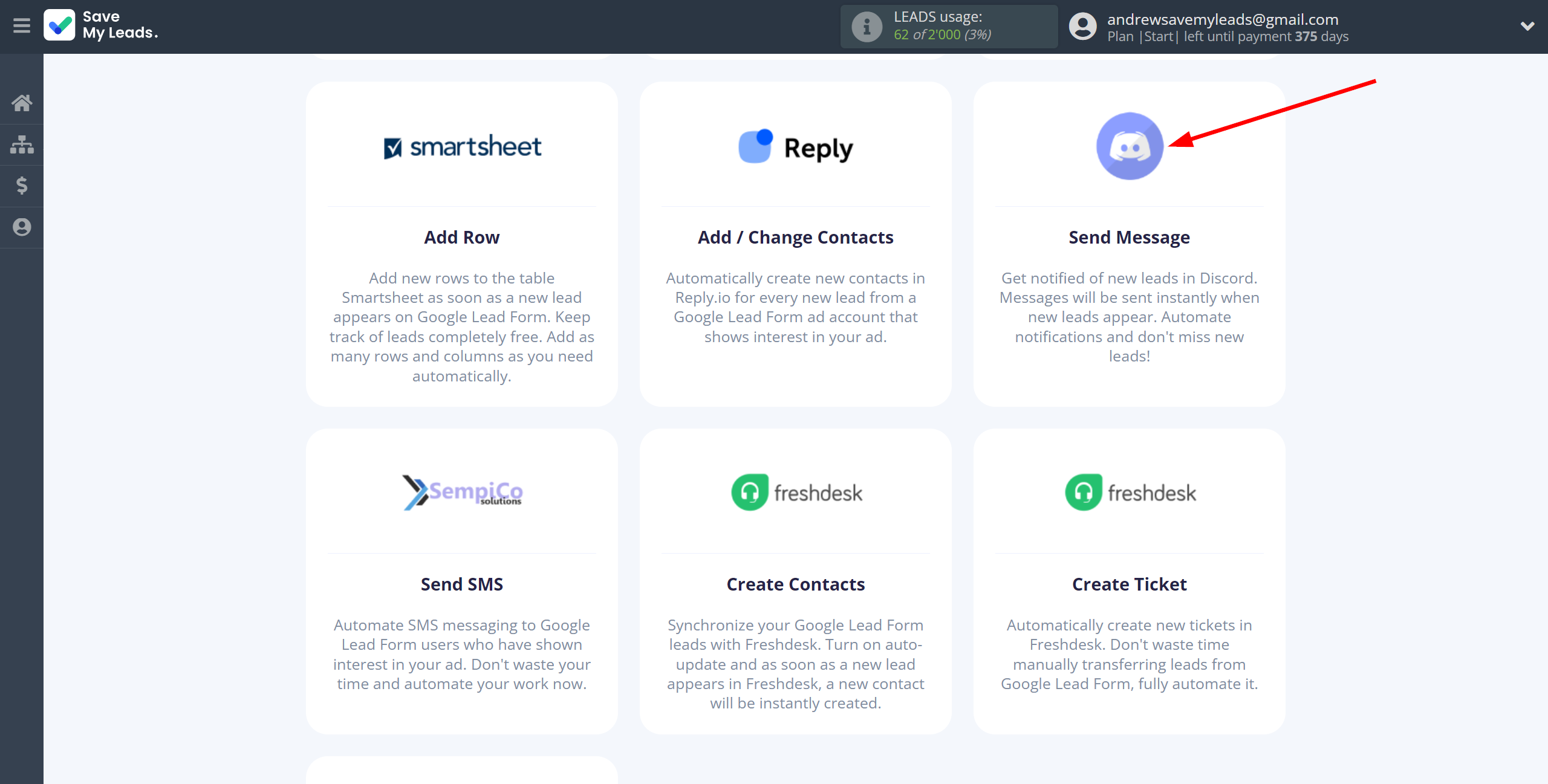Select the Discord logo icon

coord(1130,146)
